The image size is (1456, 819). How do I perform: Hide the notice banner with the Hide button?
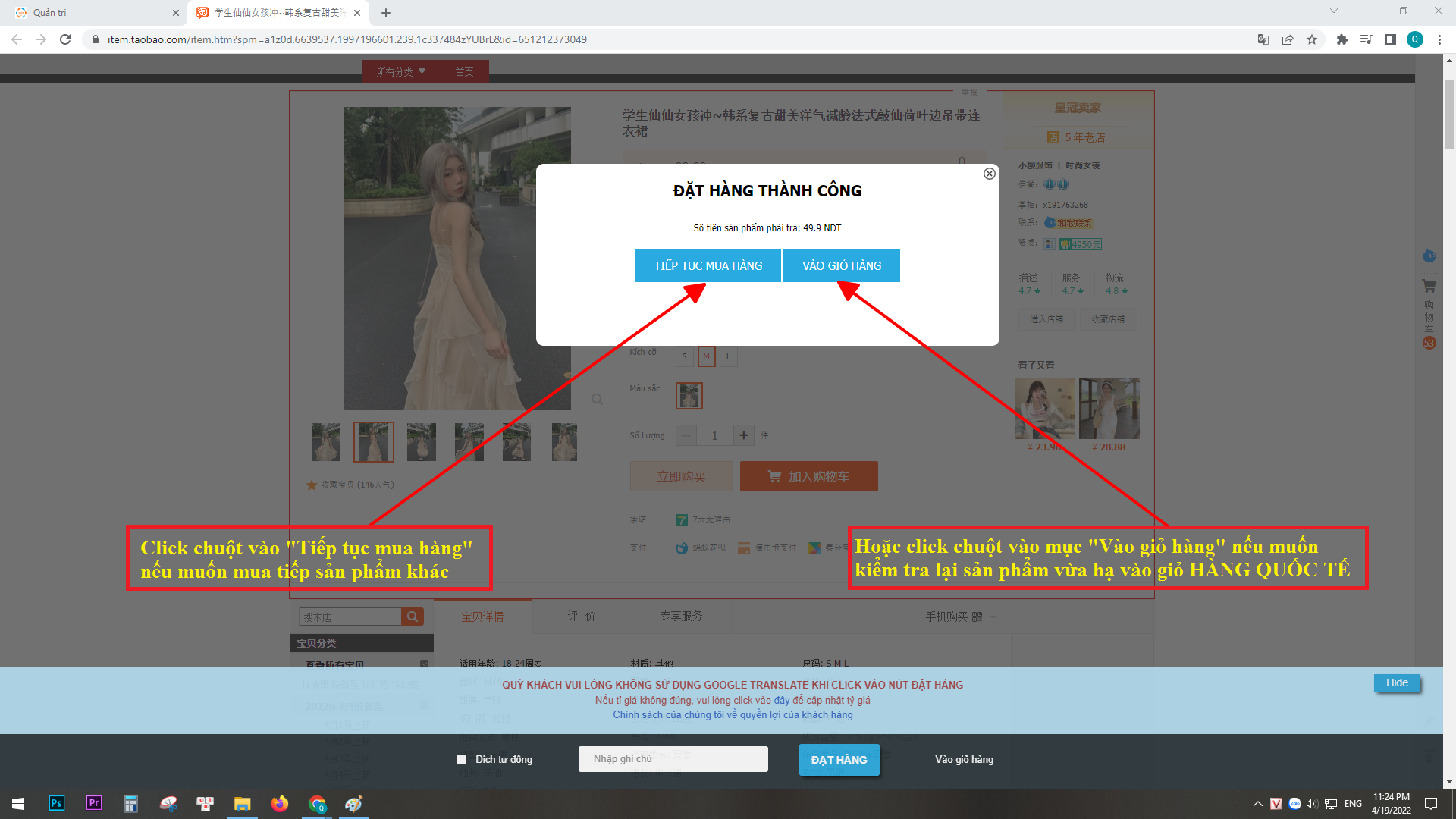coord(1397,682)
